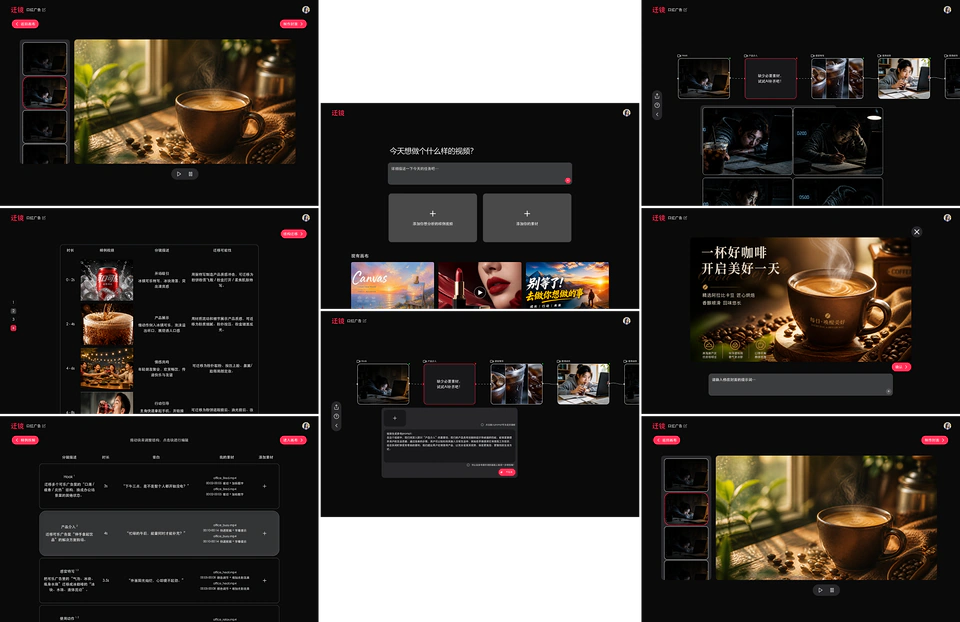Click the share icon on the prompt-panel canvas screen
Image resolution: width=960 pixels, height=622 pixels.
click(x=336, y=407)
